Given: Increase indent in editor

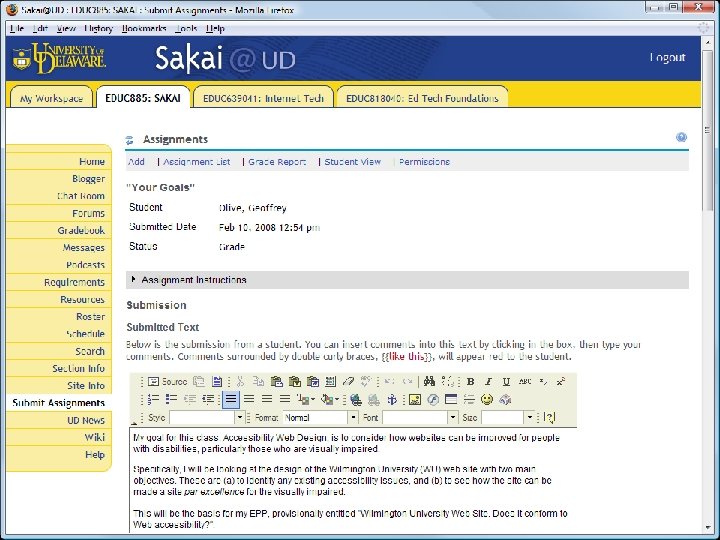Looking at the screenshot, I should click(208, 399).
